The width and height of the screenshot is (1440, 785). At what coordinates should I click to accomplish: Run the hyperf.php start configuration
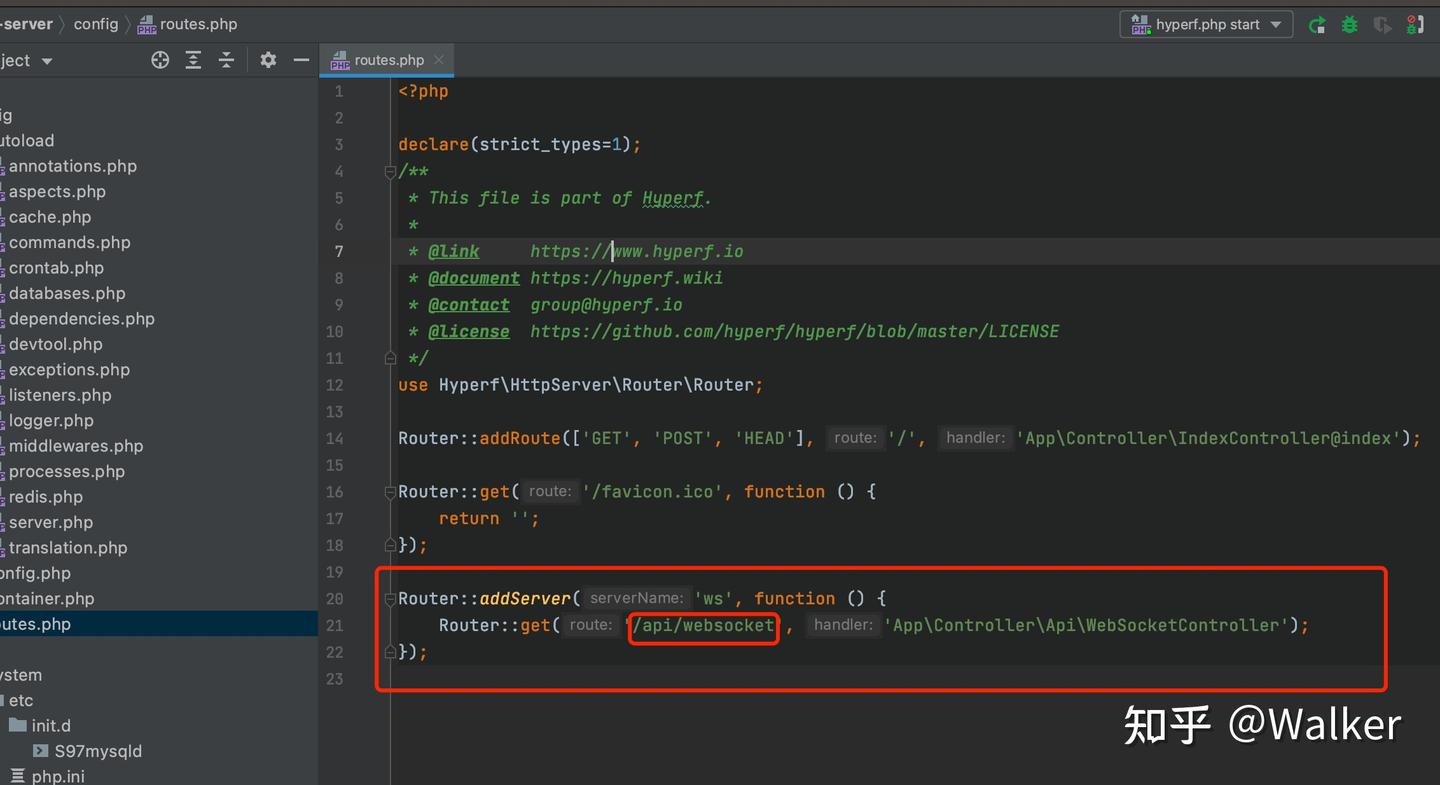[x=1317, y=24]
